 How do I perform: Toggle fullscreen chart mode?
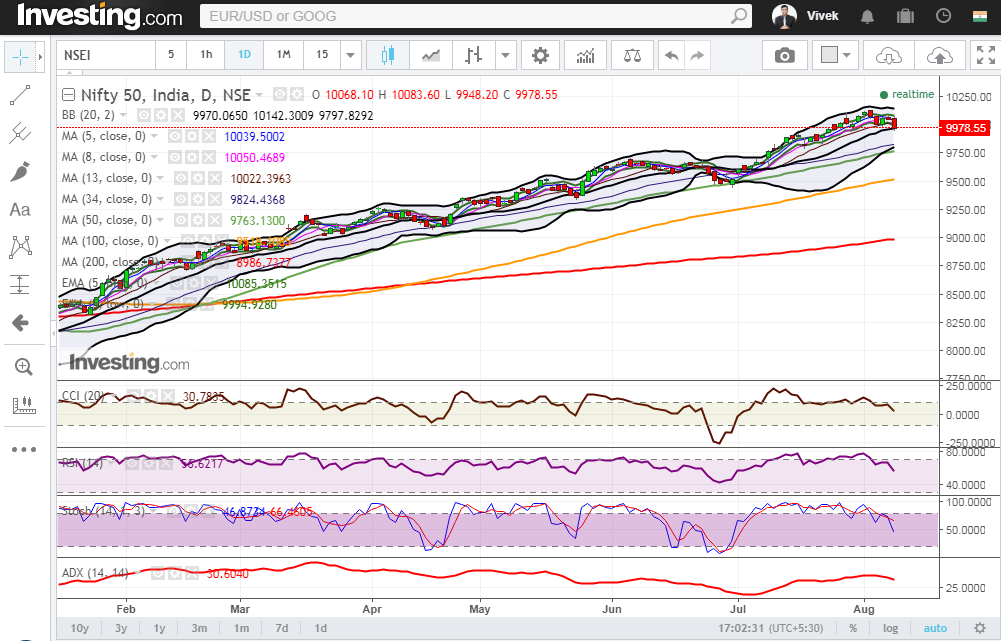tap(986, 56)
